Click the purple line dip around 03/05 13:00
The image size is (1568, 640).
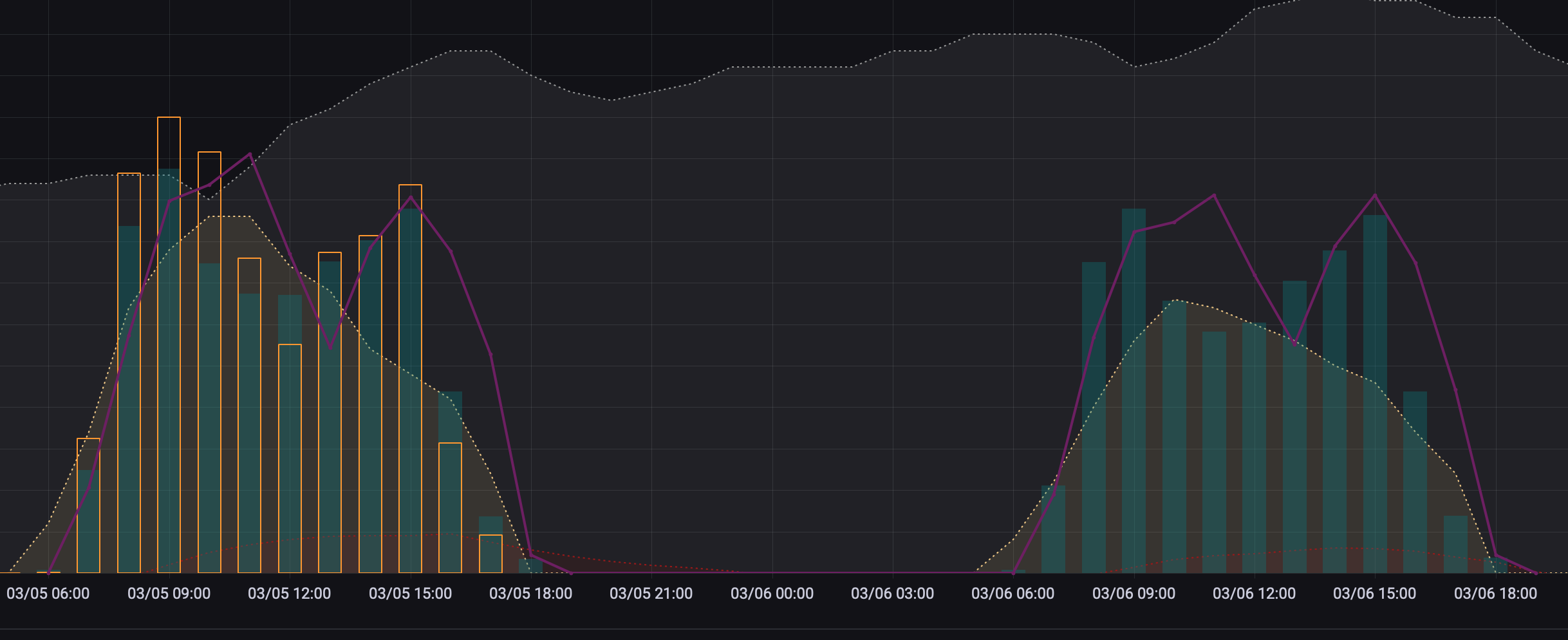click(330, 348)
